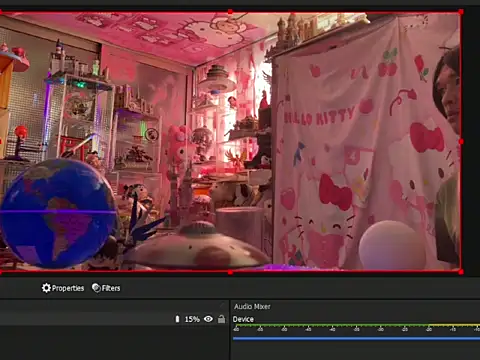
Task: Click the bottom-center red resize handle
Action: tap(230, 272)
